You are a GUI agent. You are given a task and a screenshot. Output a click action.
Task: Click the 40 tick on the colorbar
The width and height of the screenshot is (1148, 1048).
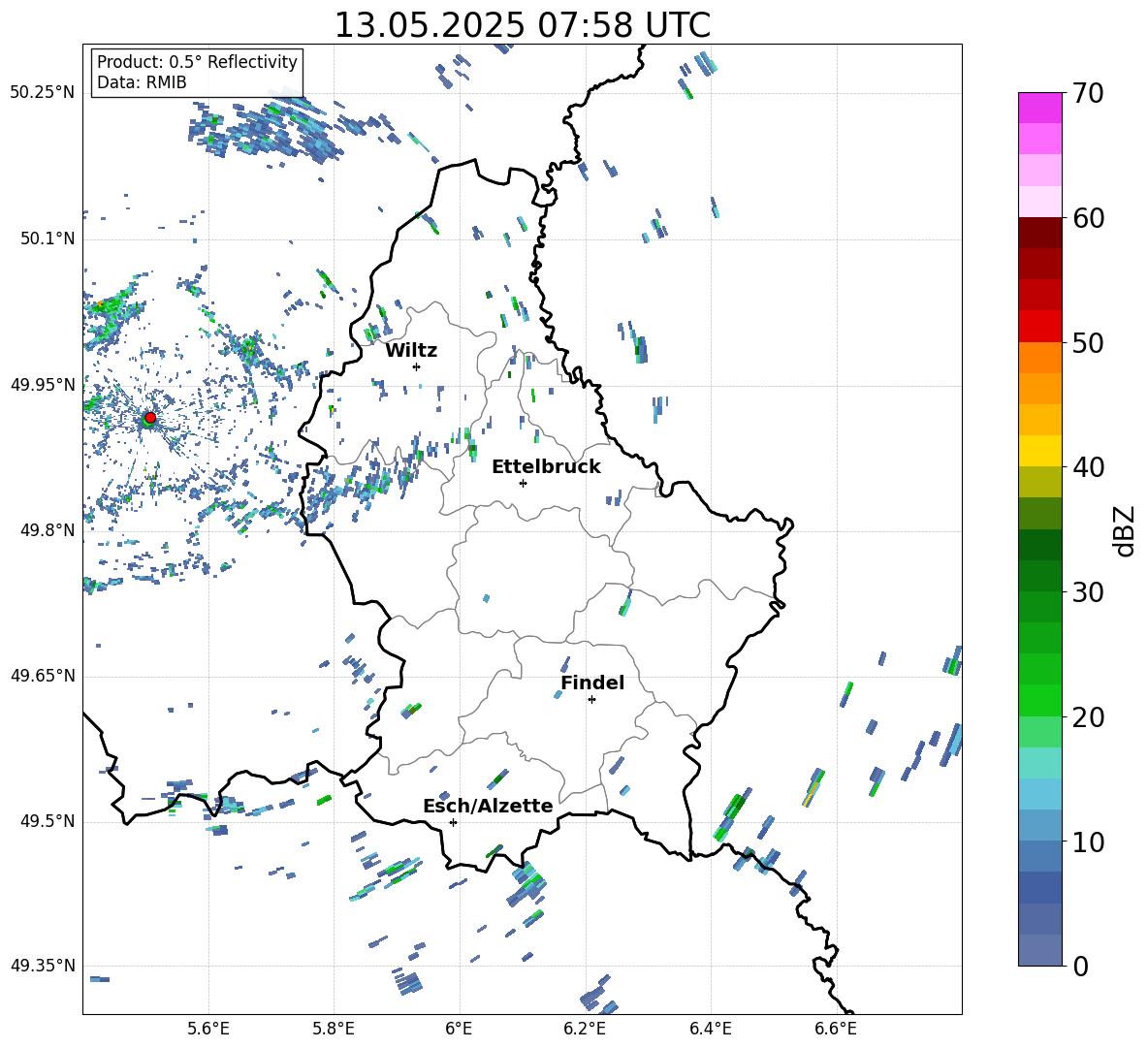[1088, 467]
